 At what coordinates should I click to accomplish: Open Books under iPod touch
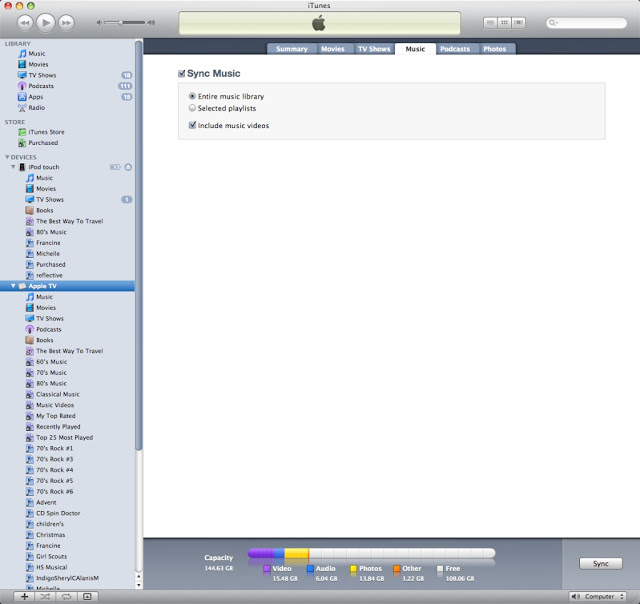pos(44,210)
